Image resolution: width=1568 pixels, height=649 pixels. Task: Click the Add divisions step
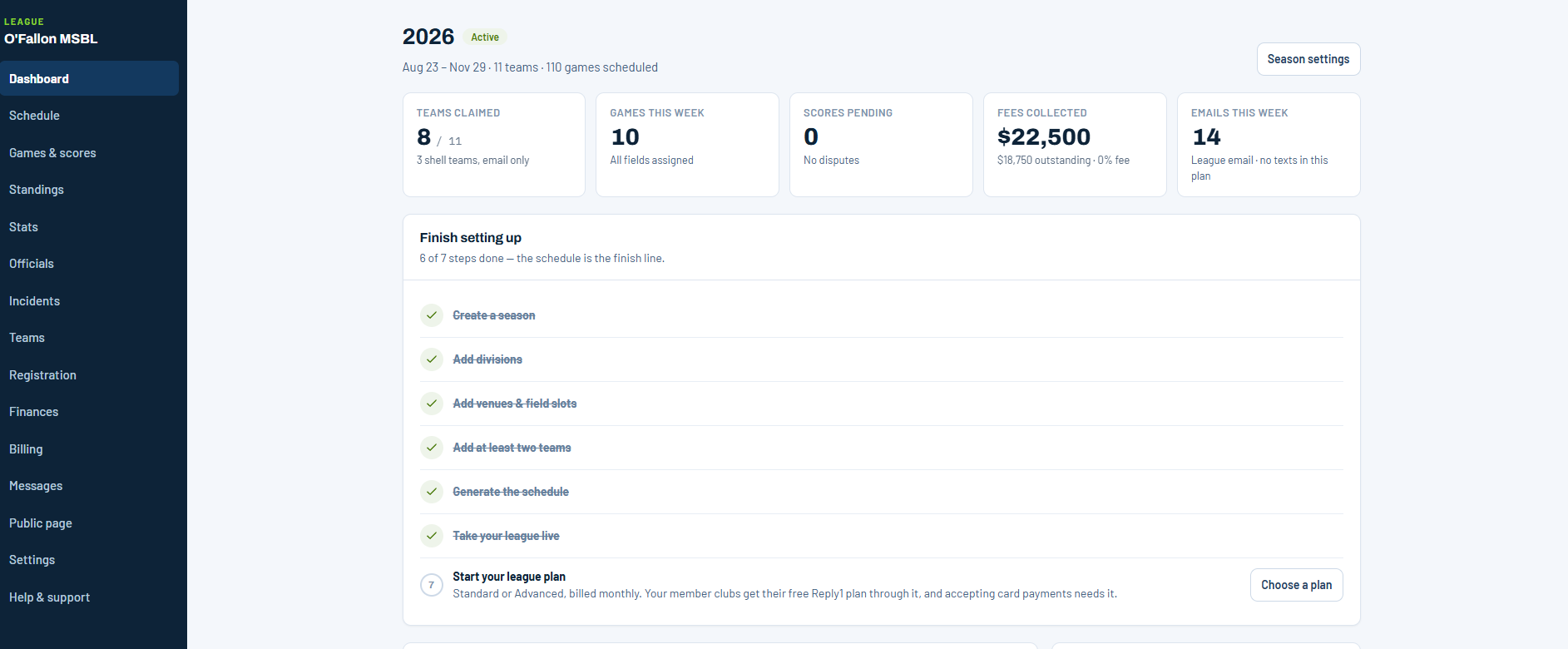pyautogui.click(x=487, y=359)
